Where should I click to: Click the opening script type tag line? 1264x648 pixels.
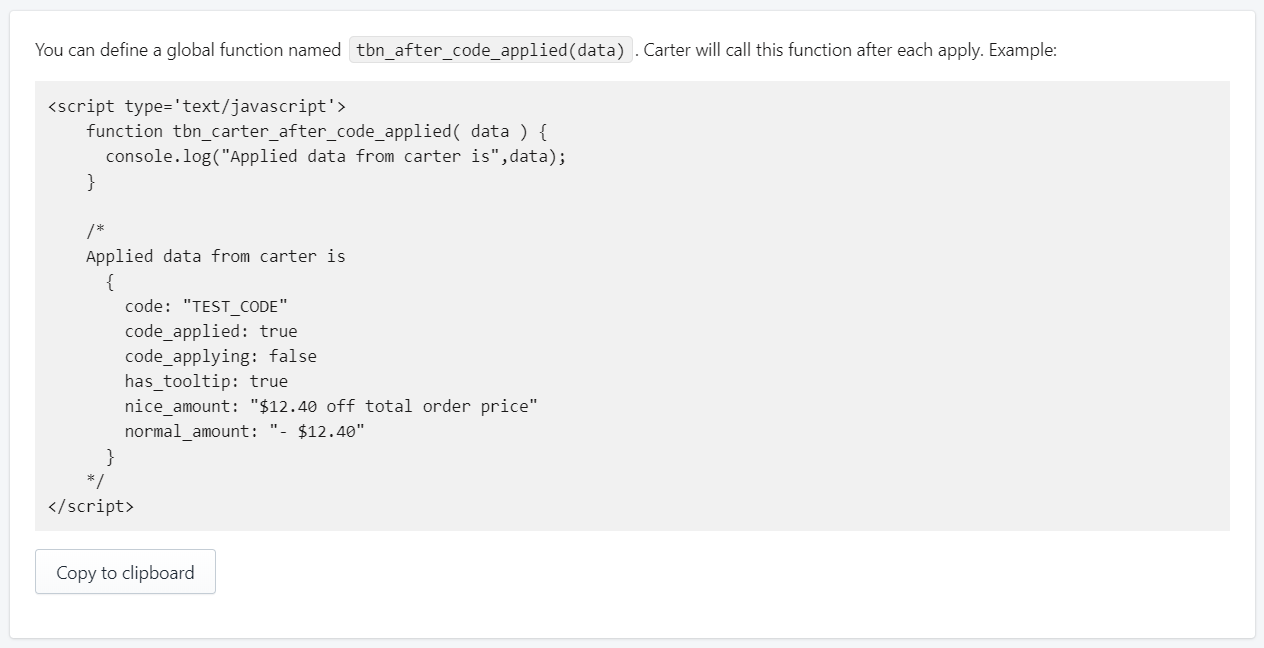pos(196,106)
